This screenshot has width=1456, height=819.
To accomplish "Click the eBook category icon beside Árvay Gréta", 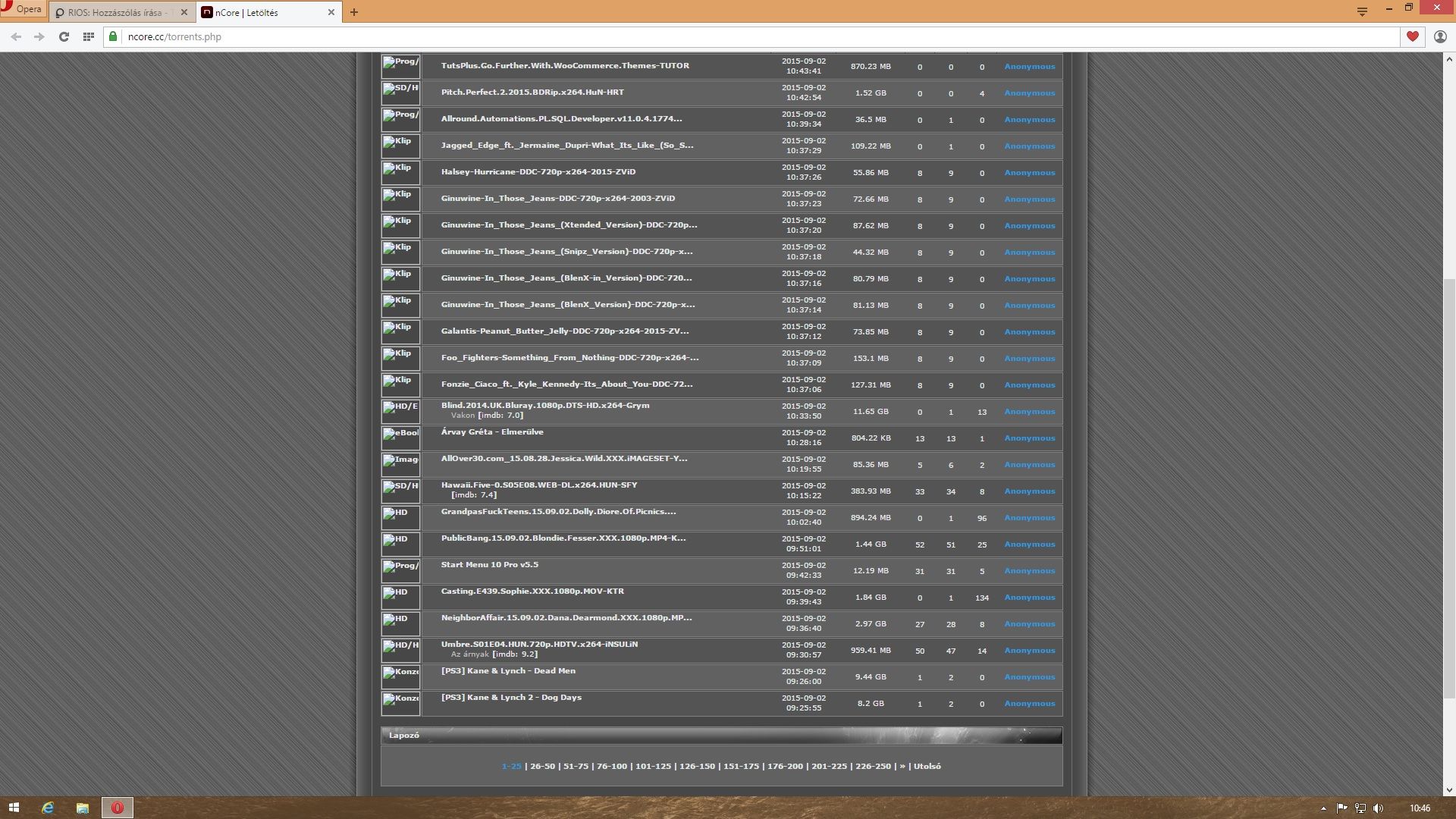I will [x=400, y=438].
